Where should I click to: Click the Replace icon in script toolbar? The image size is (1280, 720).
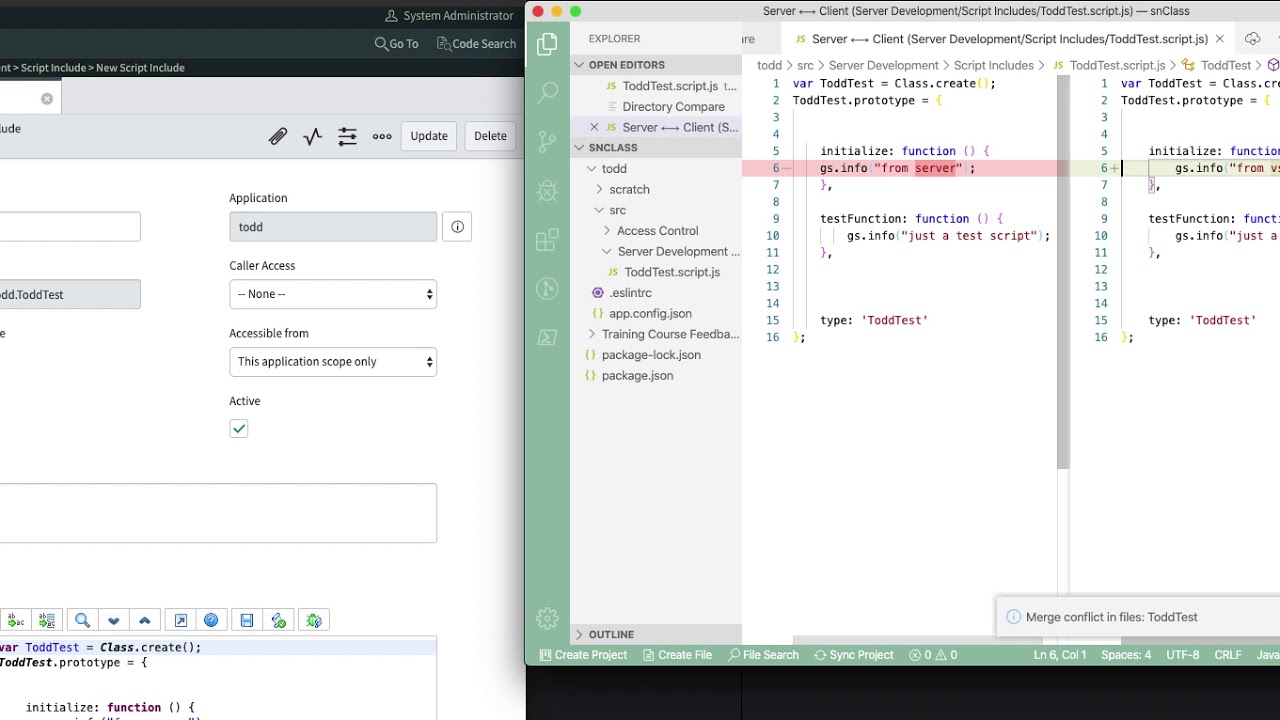click(16, 621)
